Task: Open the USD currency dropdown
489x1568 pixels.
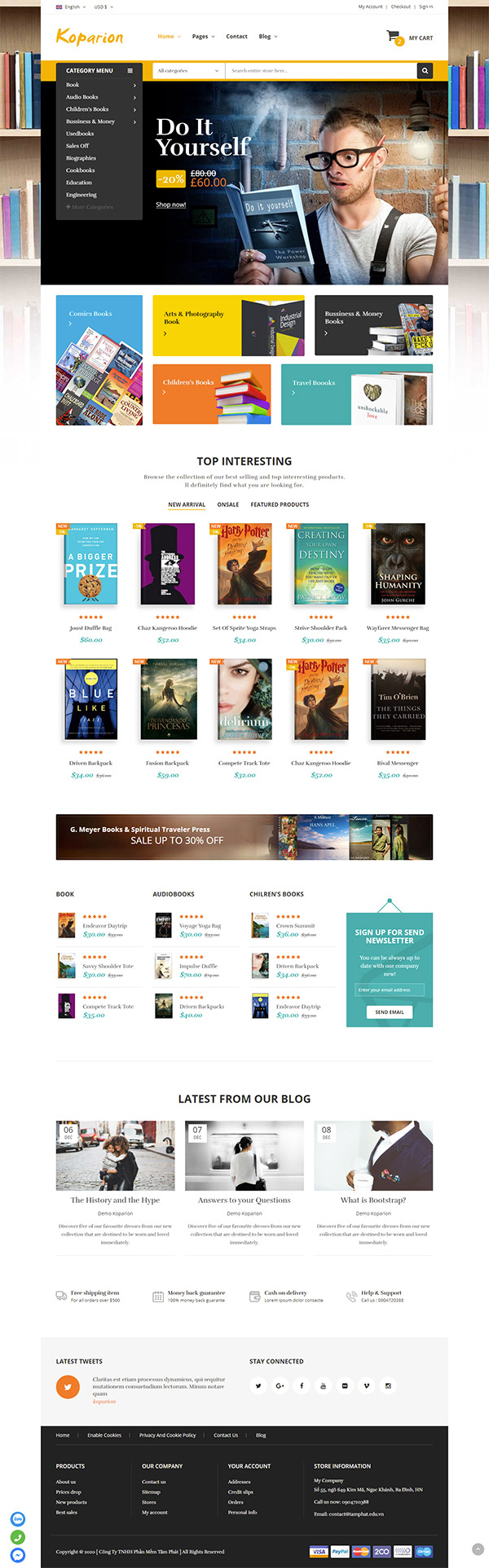Action: (104, 7)
